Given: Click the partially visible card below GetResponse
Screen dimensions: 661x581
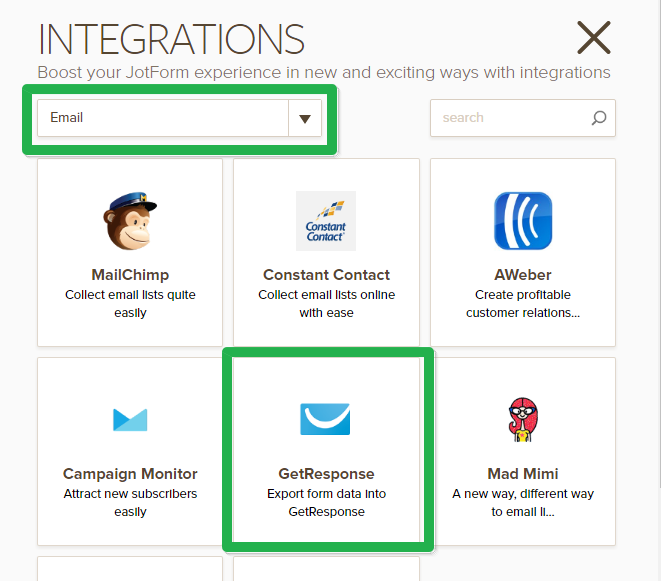Looking at the screenshot, I should (326, 569).
